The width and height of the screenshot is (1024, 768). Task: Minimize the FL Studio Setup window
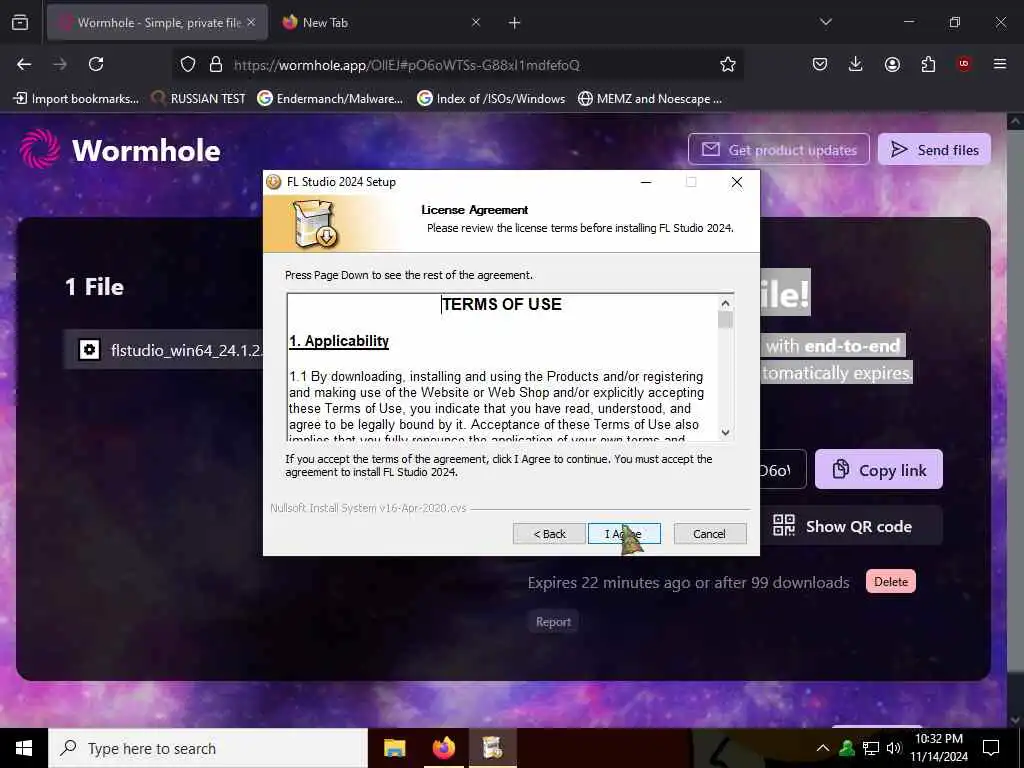click(646, 182)
